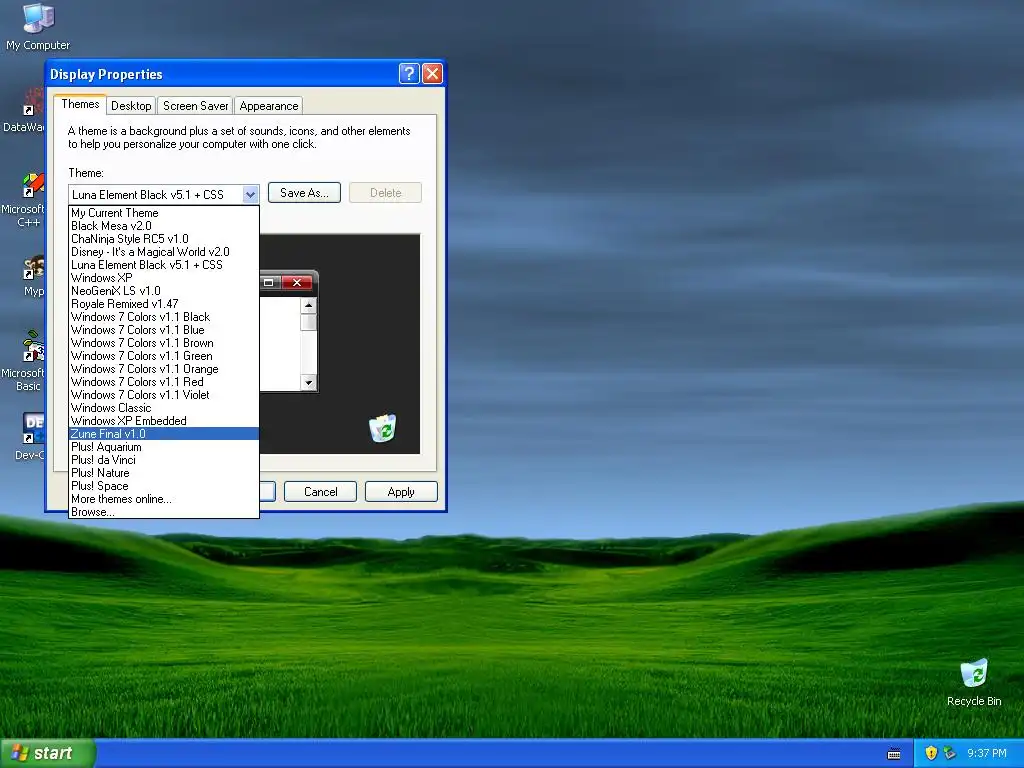Click the preview scrollbar down arrow
1024x768 pixels.
click(309, 383)
